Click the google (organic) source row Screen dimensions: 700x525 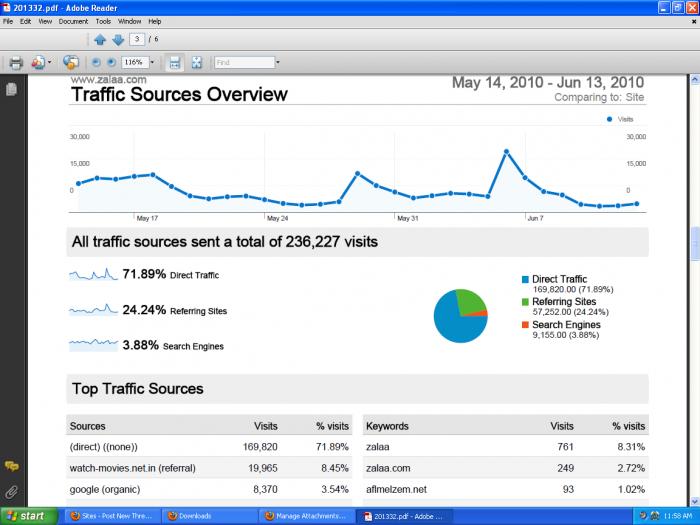(x=209, y=489)
